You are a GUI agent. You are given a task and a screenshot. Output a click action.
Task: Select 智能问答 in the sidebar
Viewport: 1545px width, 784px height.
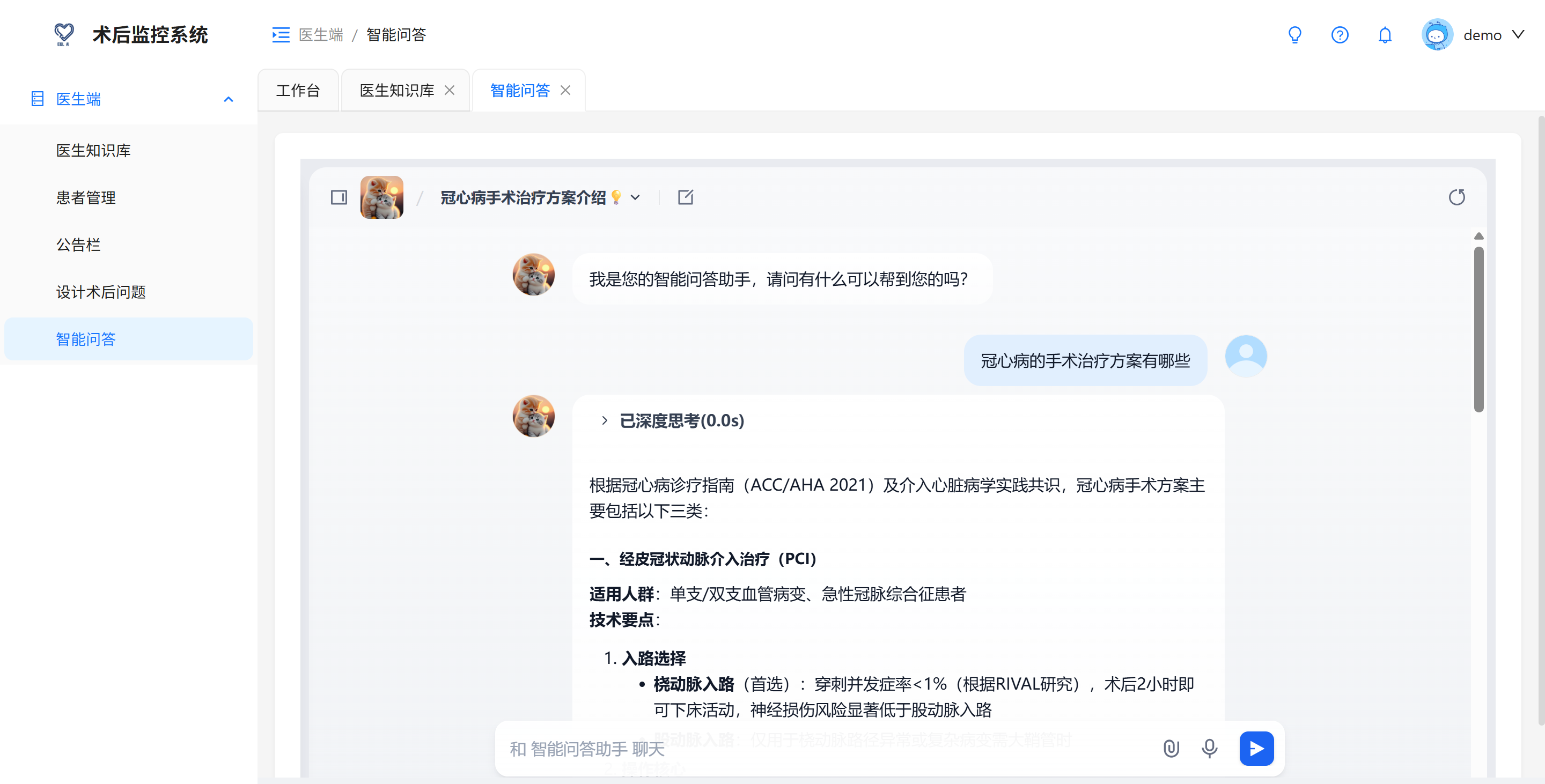pyautogui.click(x=128, y=339)
